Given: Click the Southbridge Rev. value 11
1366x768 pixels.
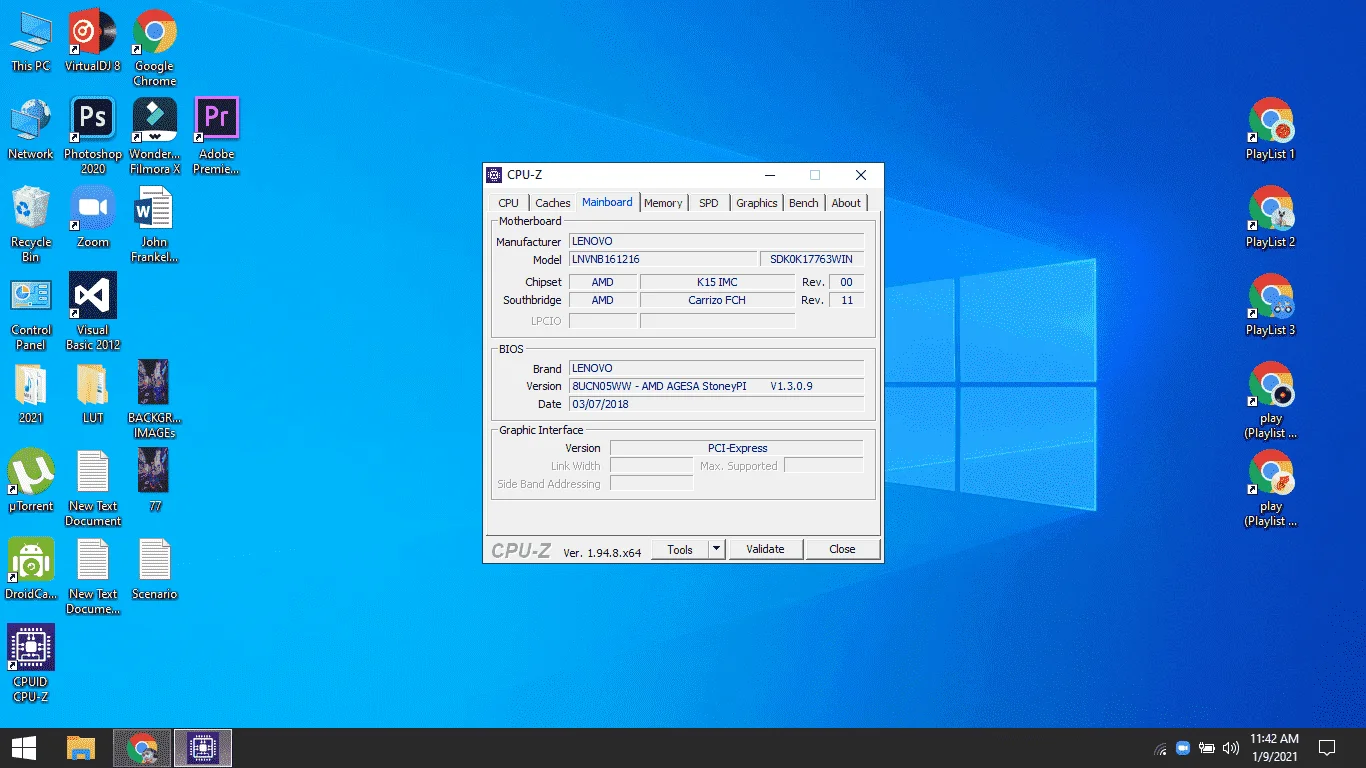Looking at the screenshot, I should coord(847,300).
